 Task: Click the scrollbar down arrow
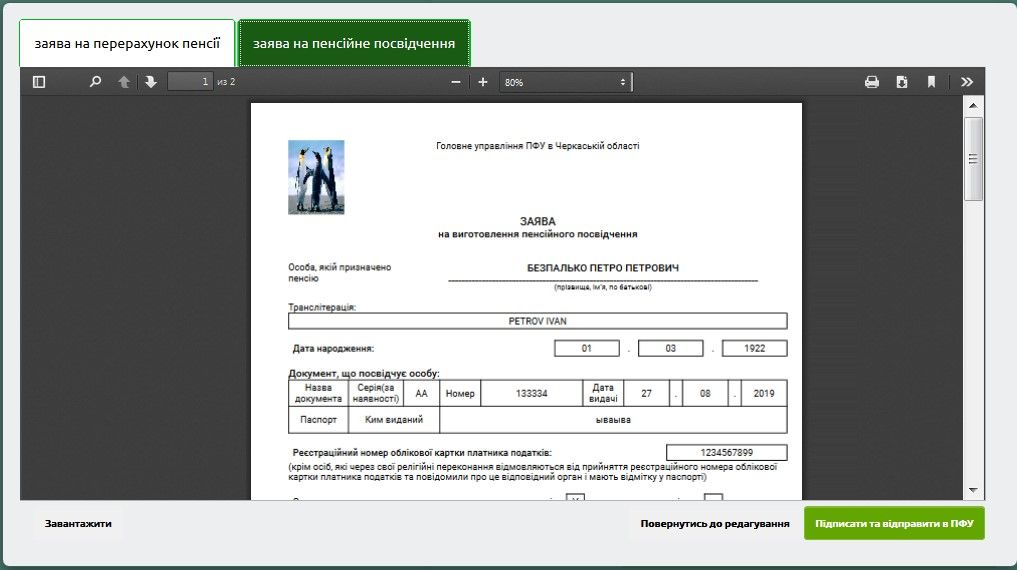click(x=973, y=490)
